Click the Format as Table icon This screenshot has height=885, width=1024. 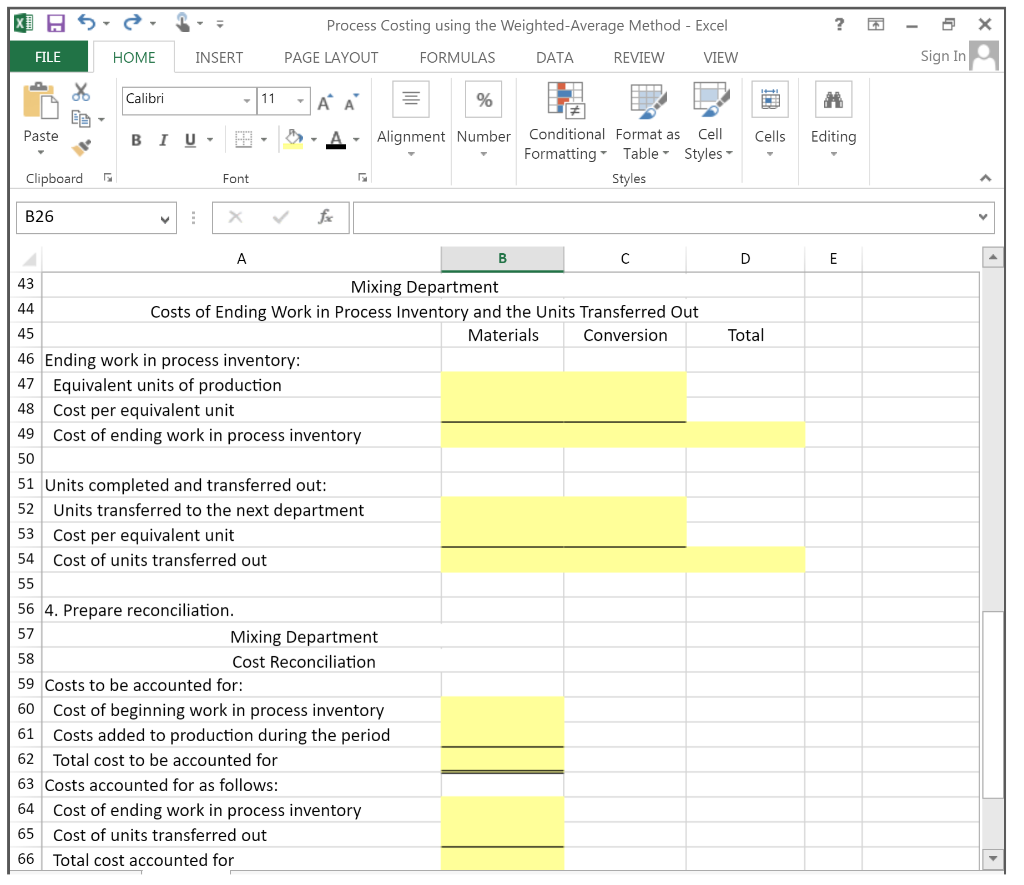pos(648,101)
